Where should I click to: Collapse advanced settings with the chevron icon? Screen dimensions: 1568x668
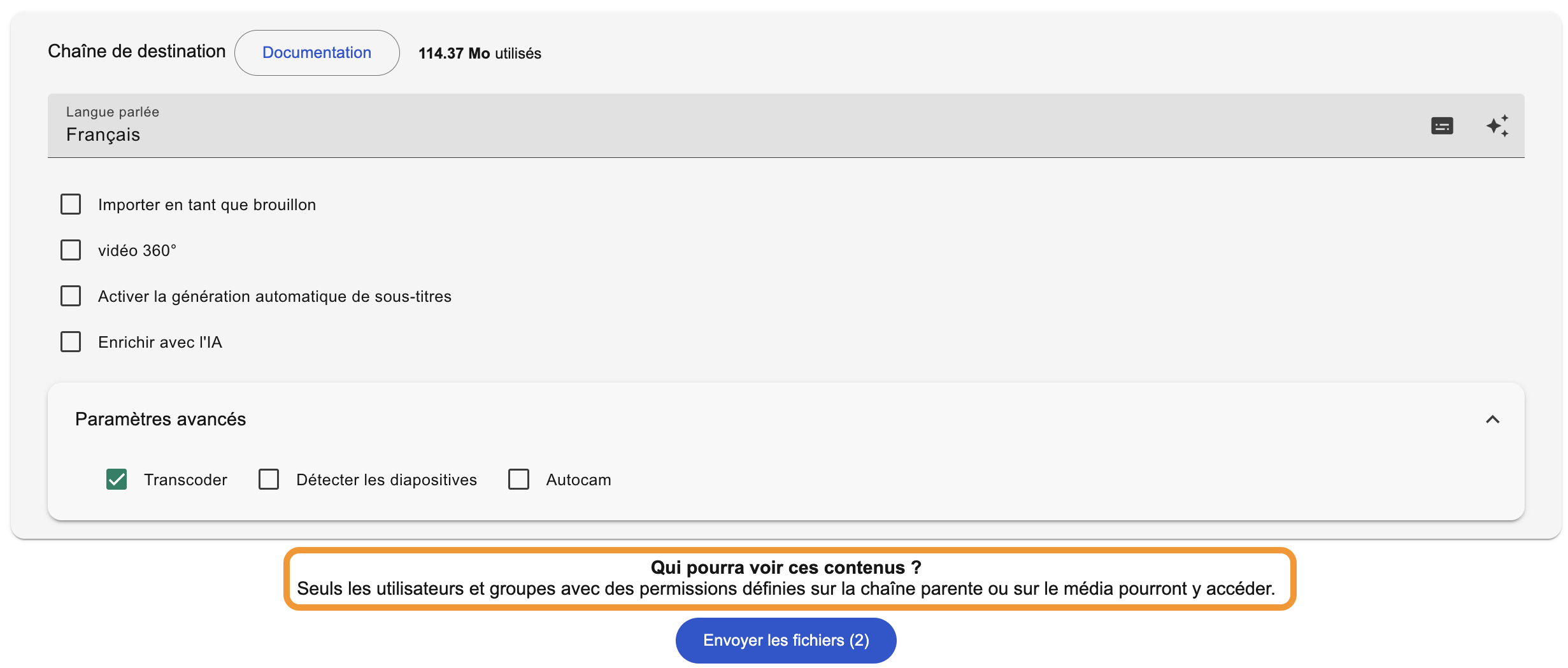click(1492, 419)
